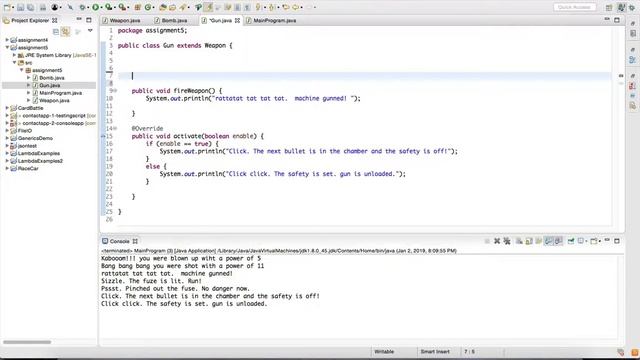Select the Gun.java editor tab

220,20
